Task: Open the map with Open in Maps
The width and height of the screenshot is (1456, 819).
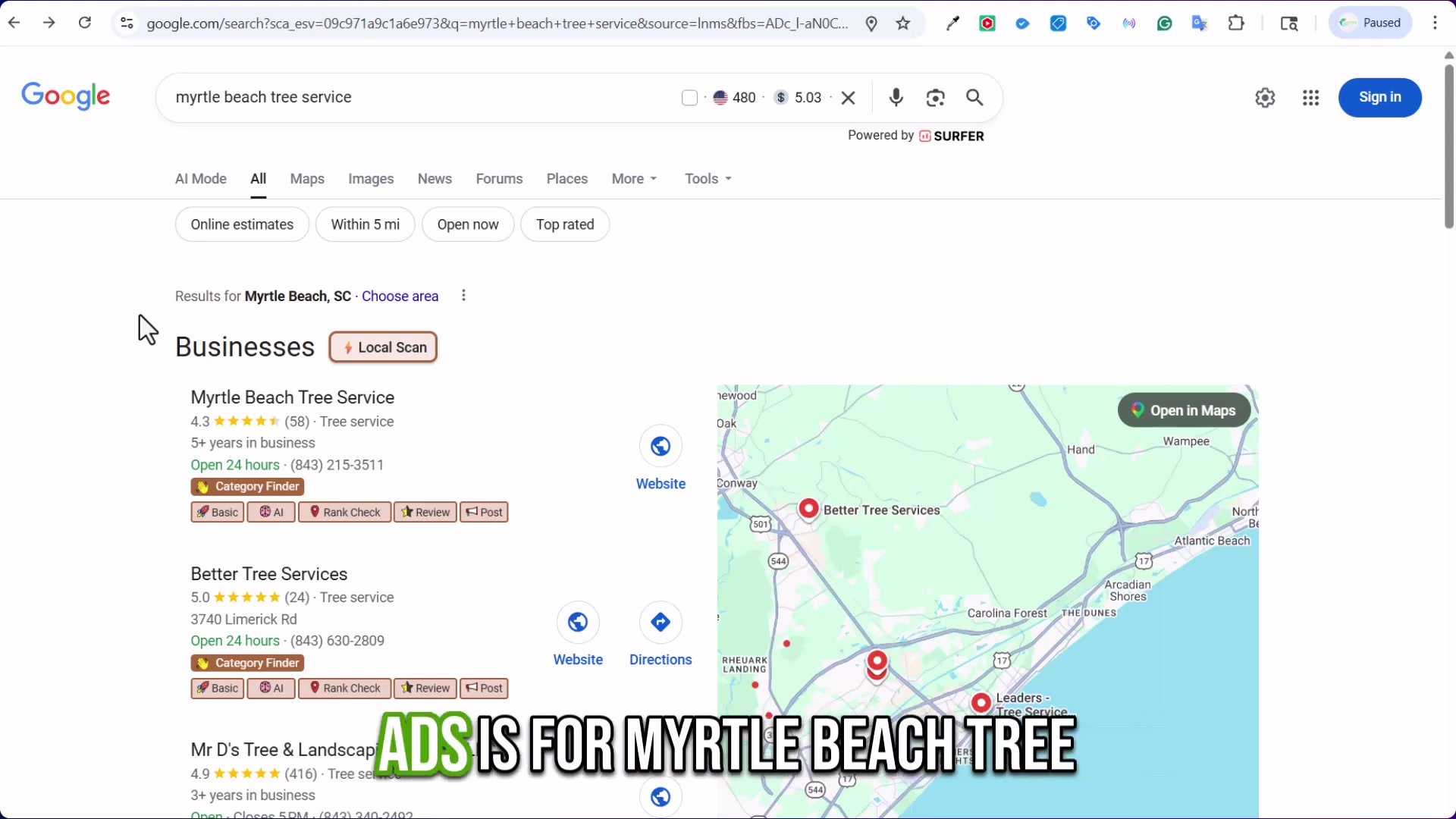Action: [x=1184, y=410]
